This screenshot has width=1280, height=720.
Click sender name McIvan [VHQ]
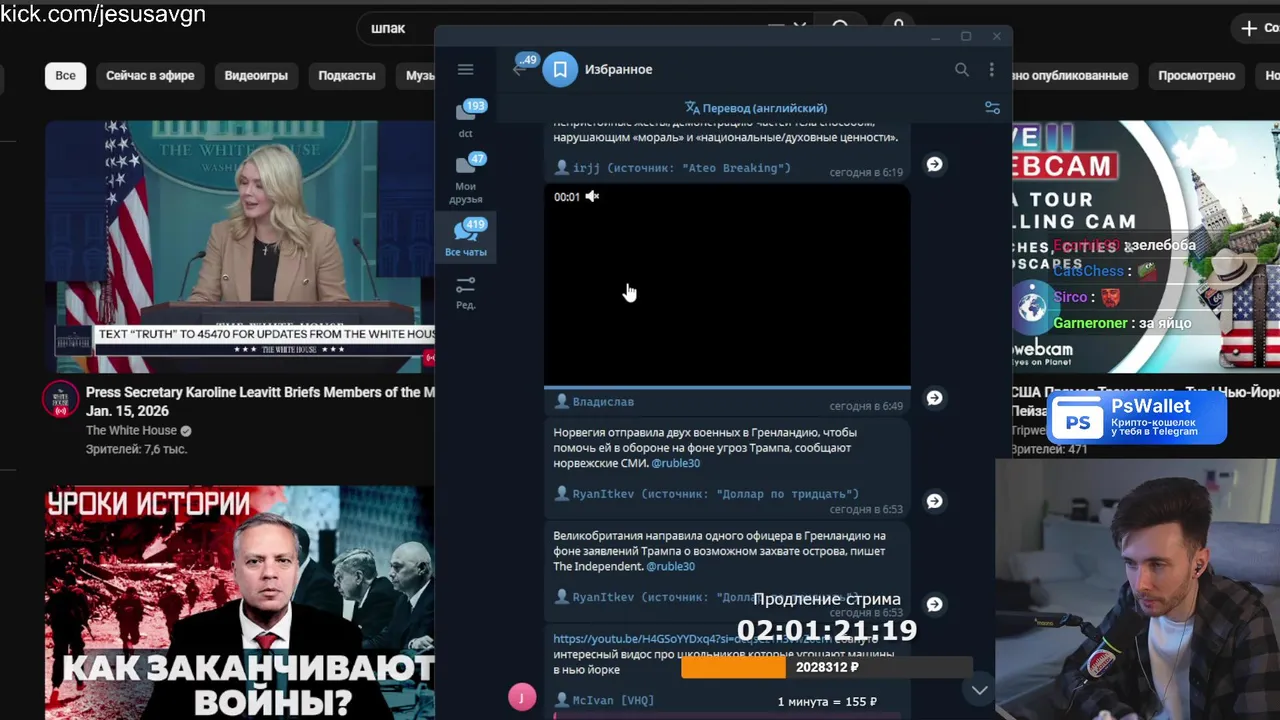613,700
